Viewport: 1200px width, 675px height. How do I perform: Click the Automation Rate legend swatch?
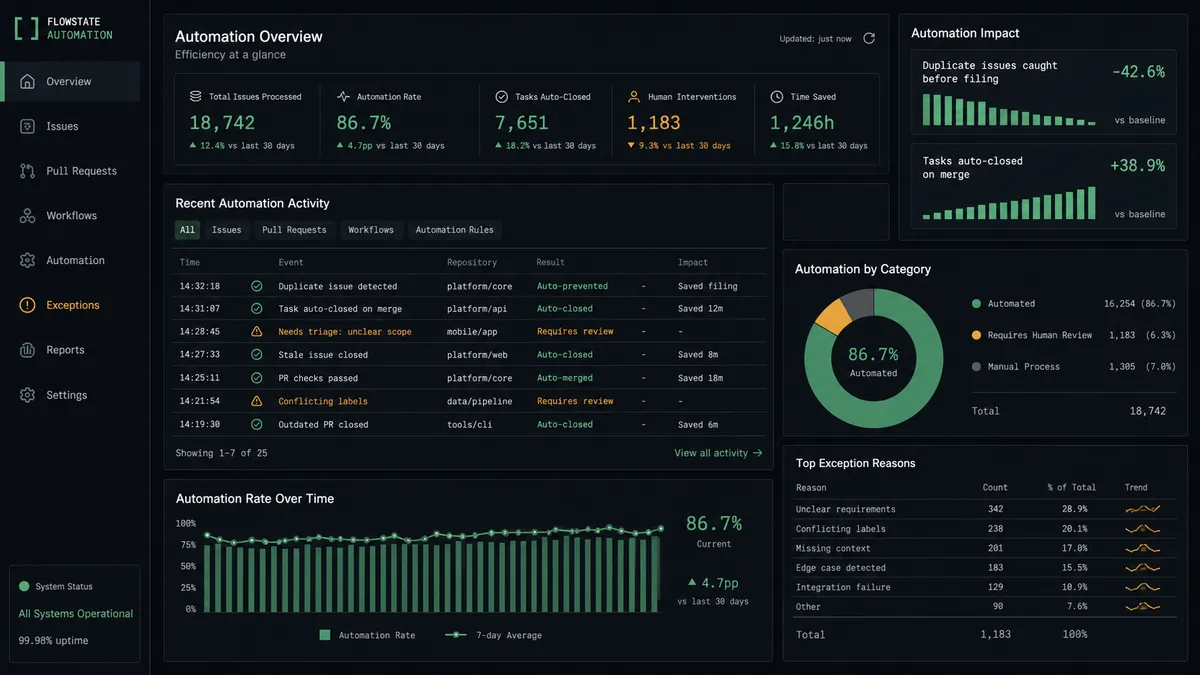(x=325, y=635)
